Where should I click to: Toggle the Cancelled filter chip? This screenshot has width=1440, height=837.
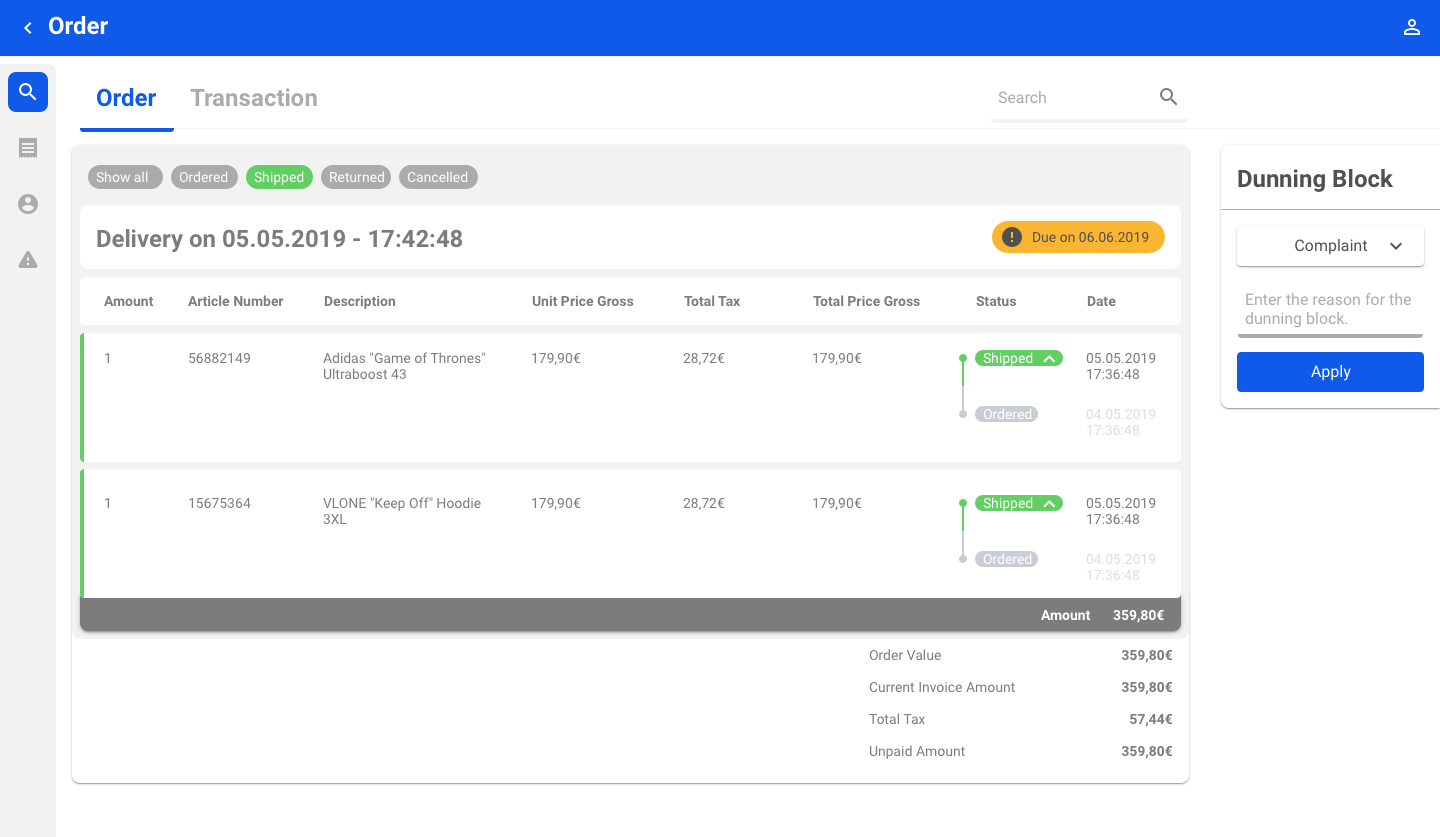(x=437, y=177)
